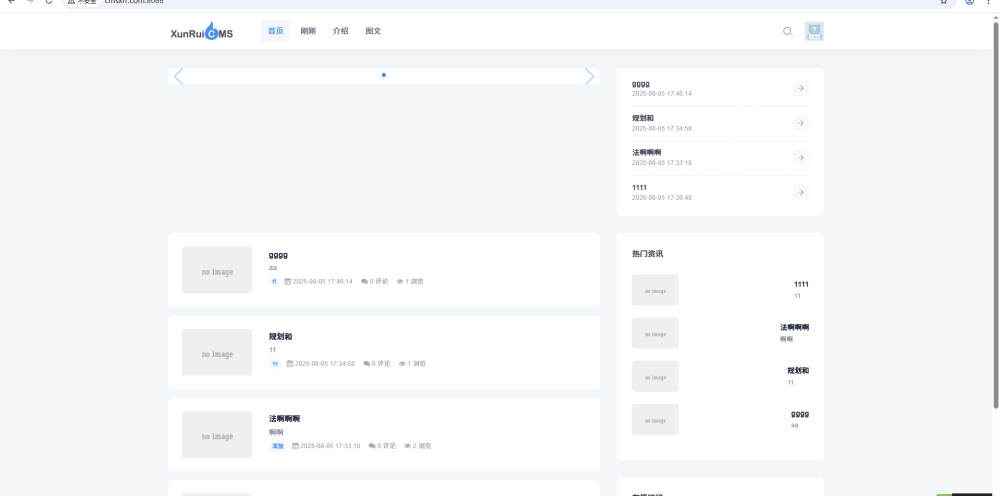Viewport: 1000px width, 496px height.
Task: Click aa summary under gggg article
Action: (x=273, y=268)
